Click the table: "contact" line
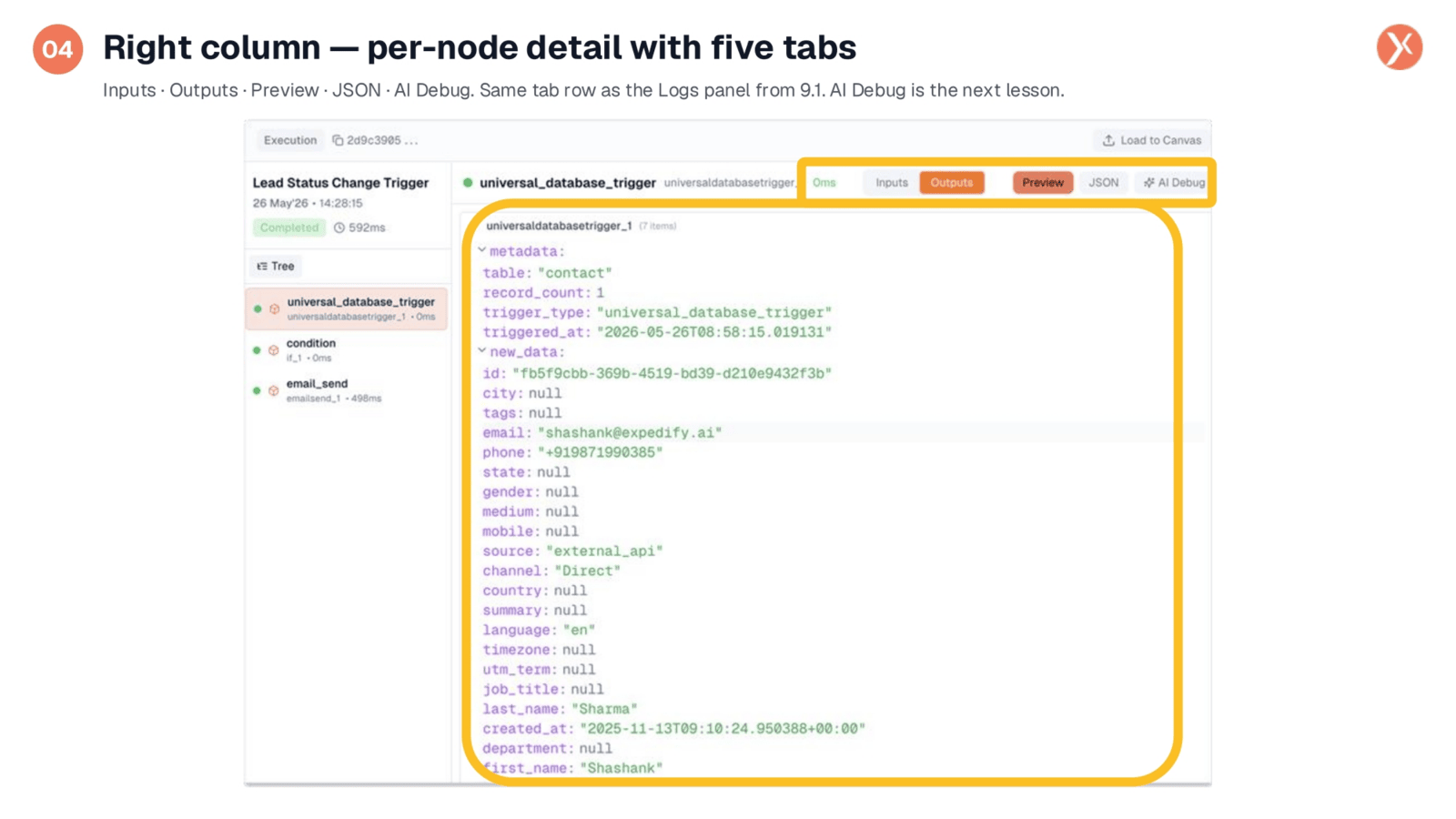This screenshot has width=1456, height=819. coord(547,273)
